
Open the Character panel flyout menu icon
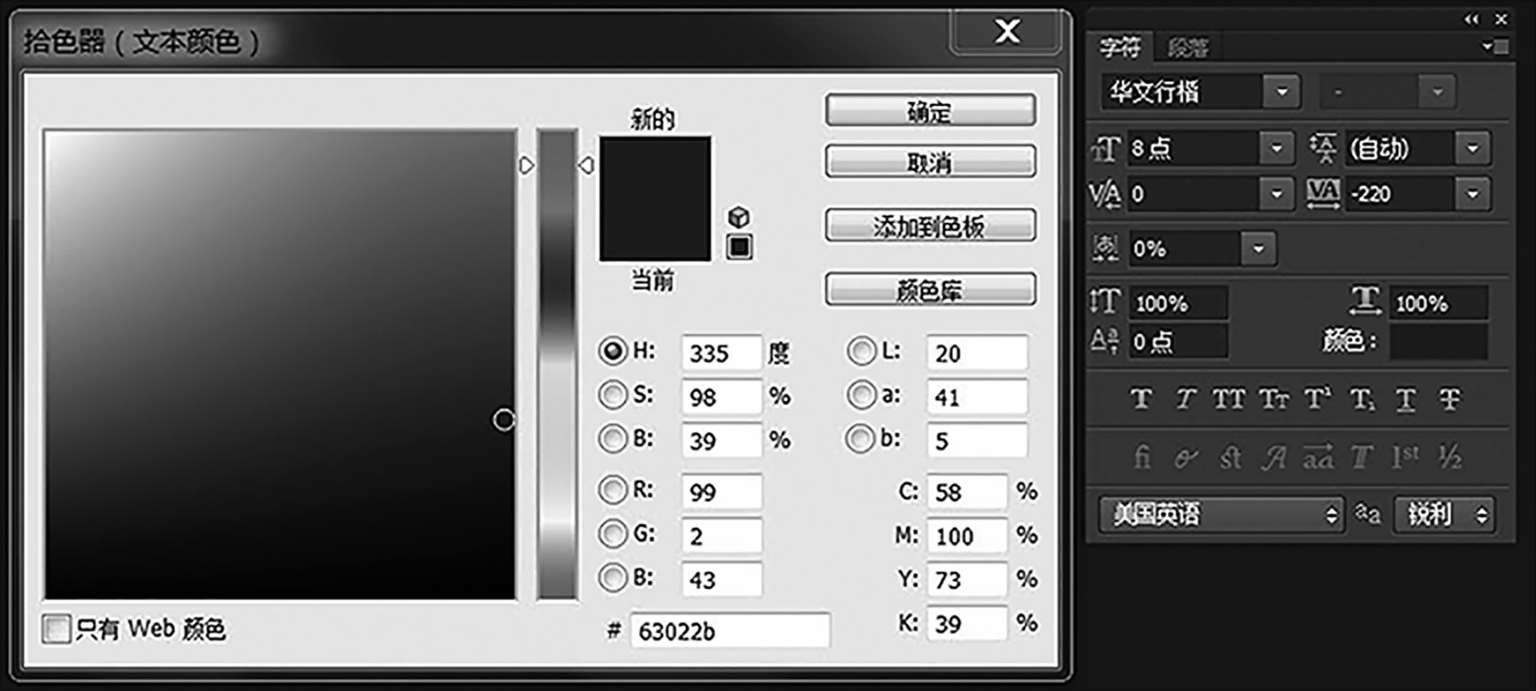[1497, 46]
